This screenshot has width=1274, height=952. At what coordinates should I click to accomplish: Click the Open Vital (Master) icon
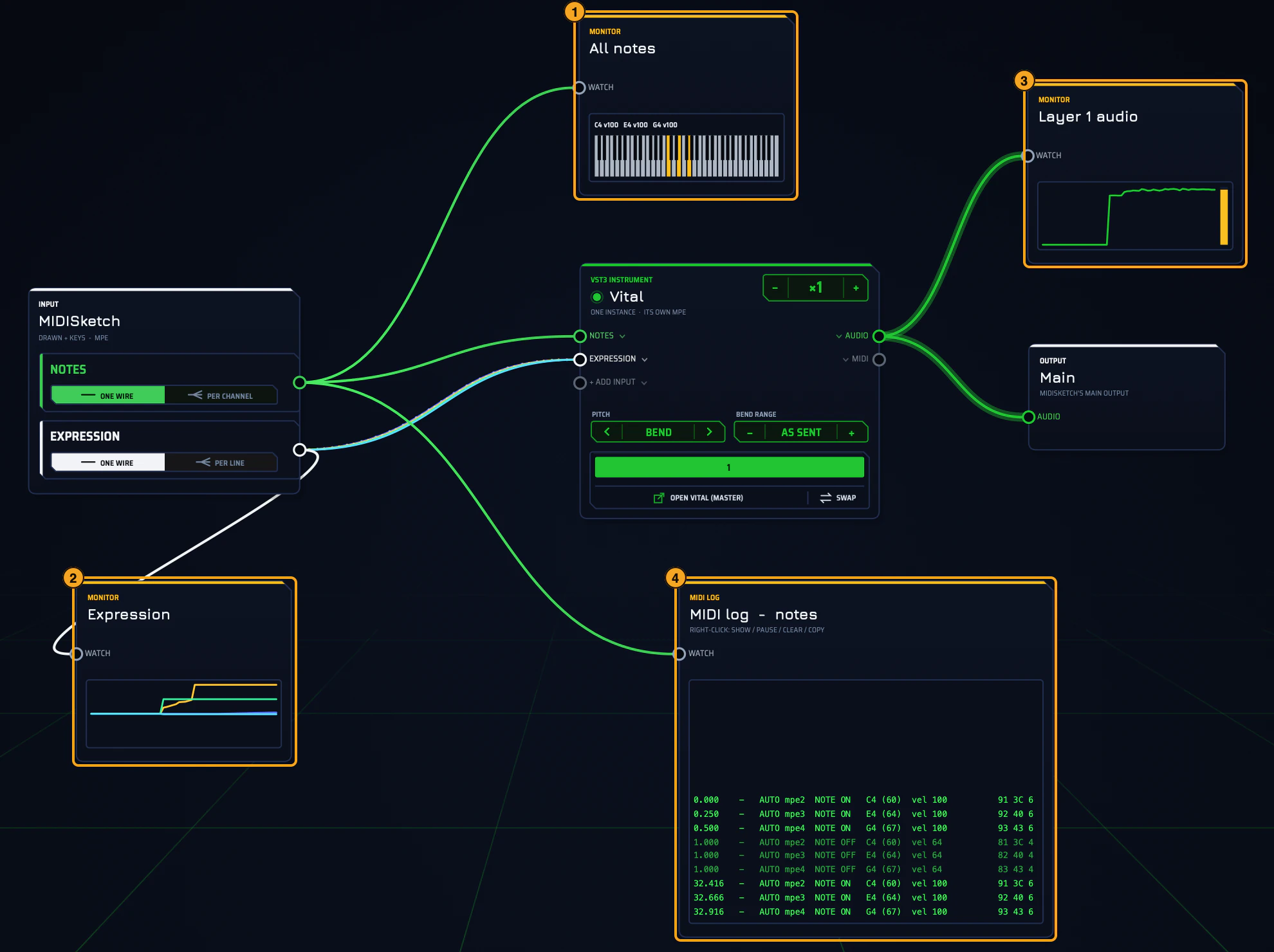tap(659, 498)
